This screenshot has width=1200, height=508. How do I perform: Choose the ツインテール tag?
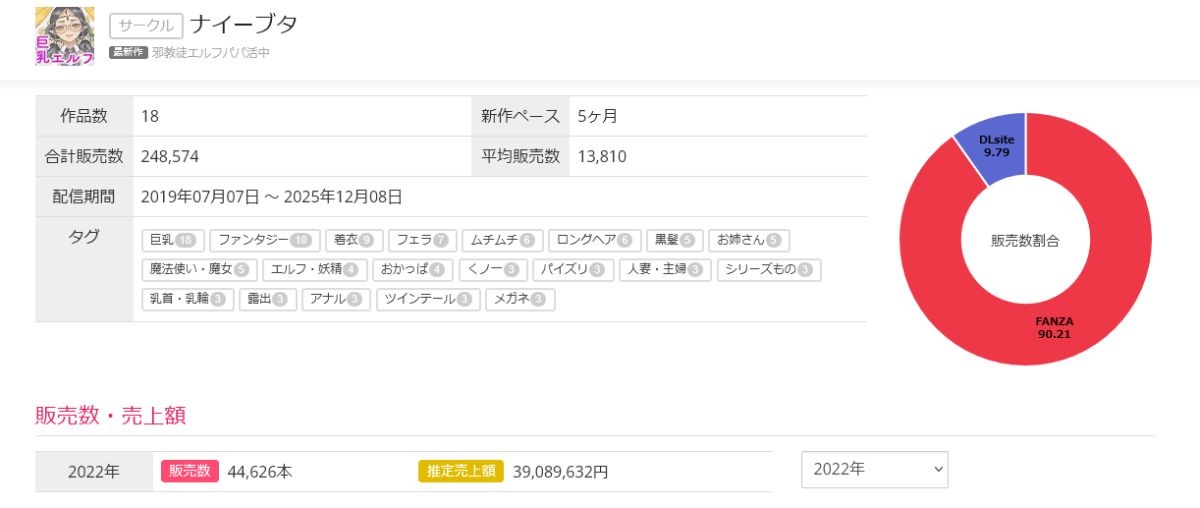pos(427,298)
